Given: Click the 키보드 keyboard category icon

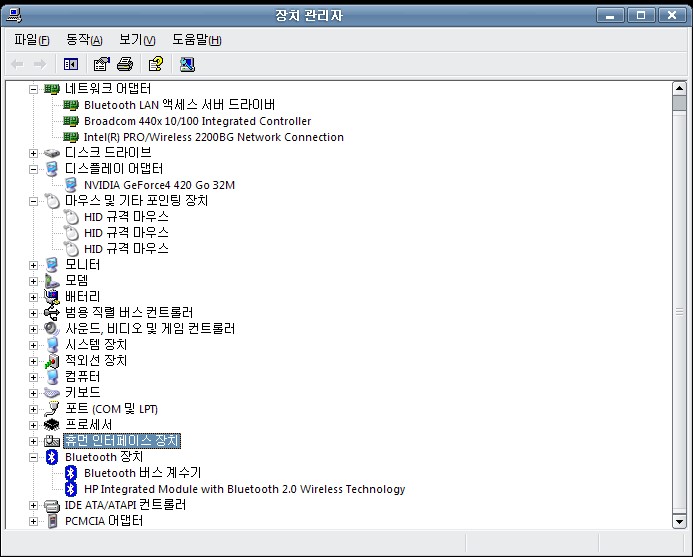Looking at the screenshot, I should (x=52, y=393).
